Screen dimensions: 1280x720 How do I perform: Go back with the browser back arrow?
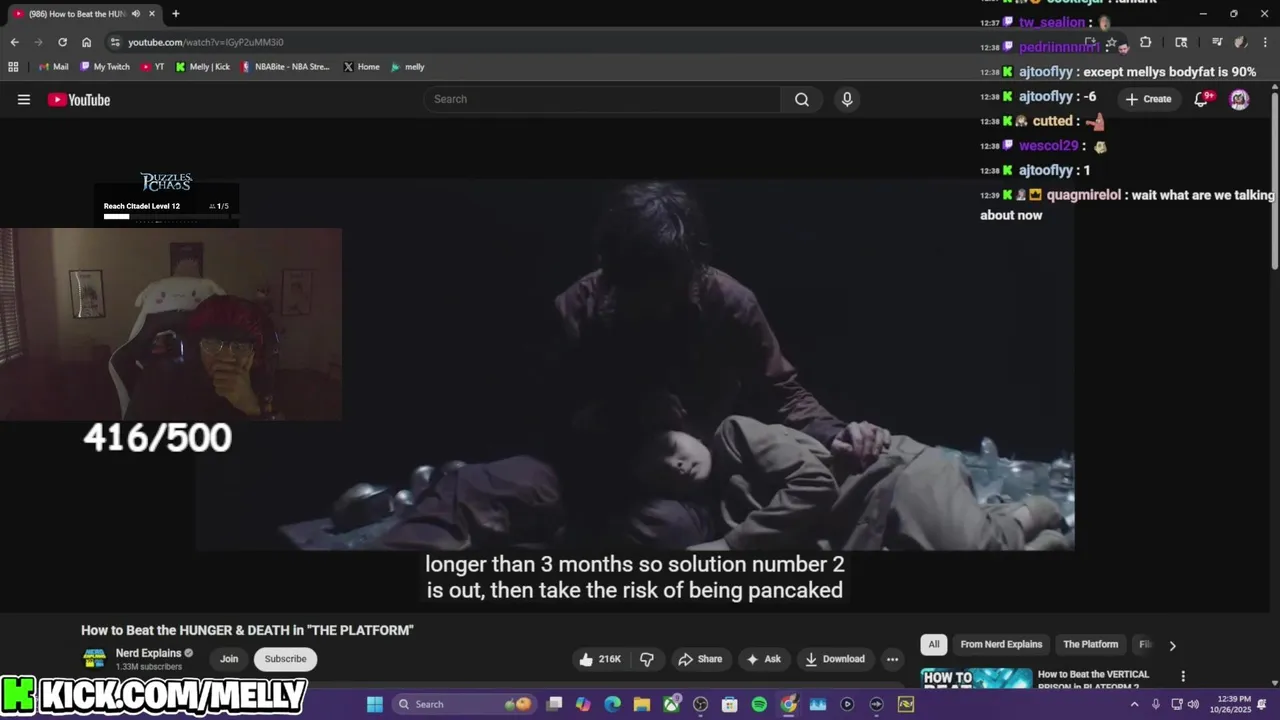14,42
